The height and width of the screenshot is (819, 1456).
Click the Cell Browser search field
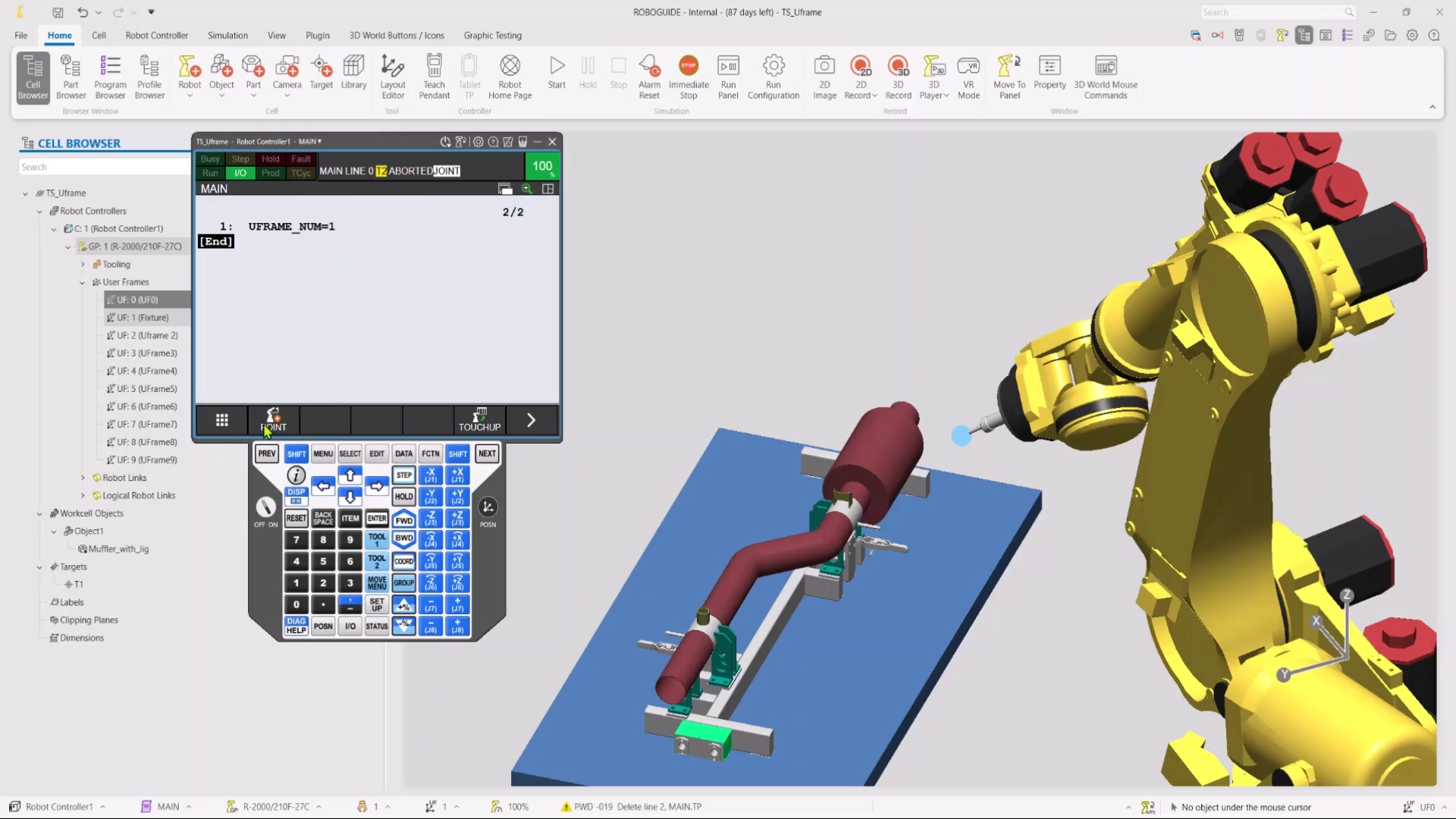click(105, 167)
